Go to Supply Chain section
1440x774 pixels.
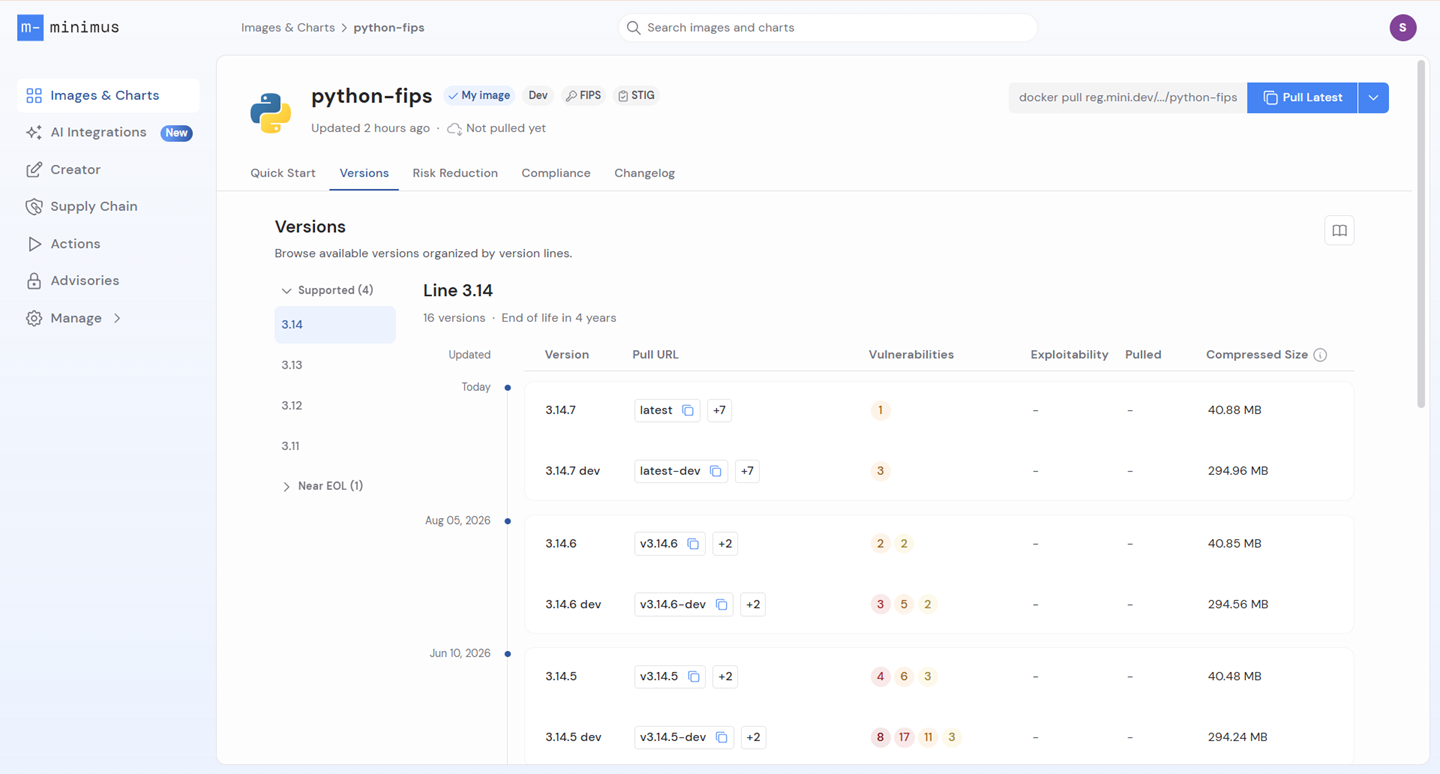108,207
